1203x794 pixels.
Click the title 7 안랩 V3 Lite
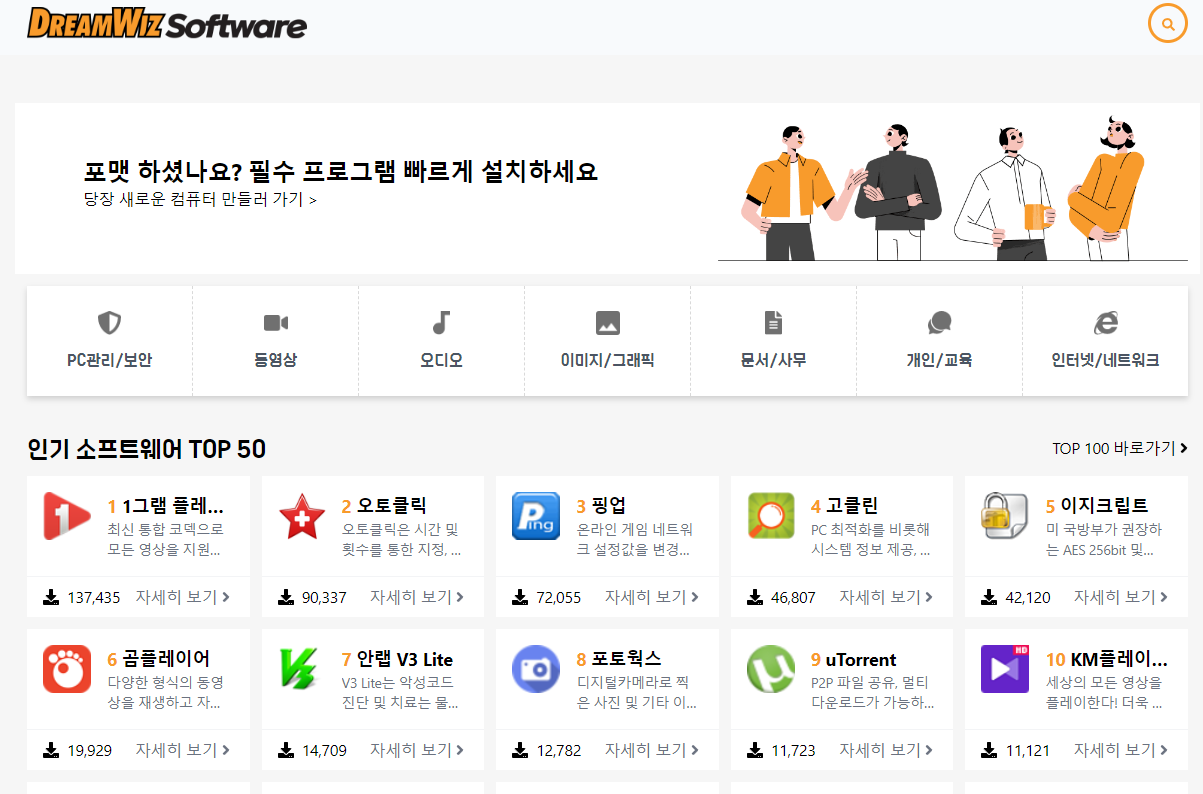pos(397,659)
